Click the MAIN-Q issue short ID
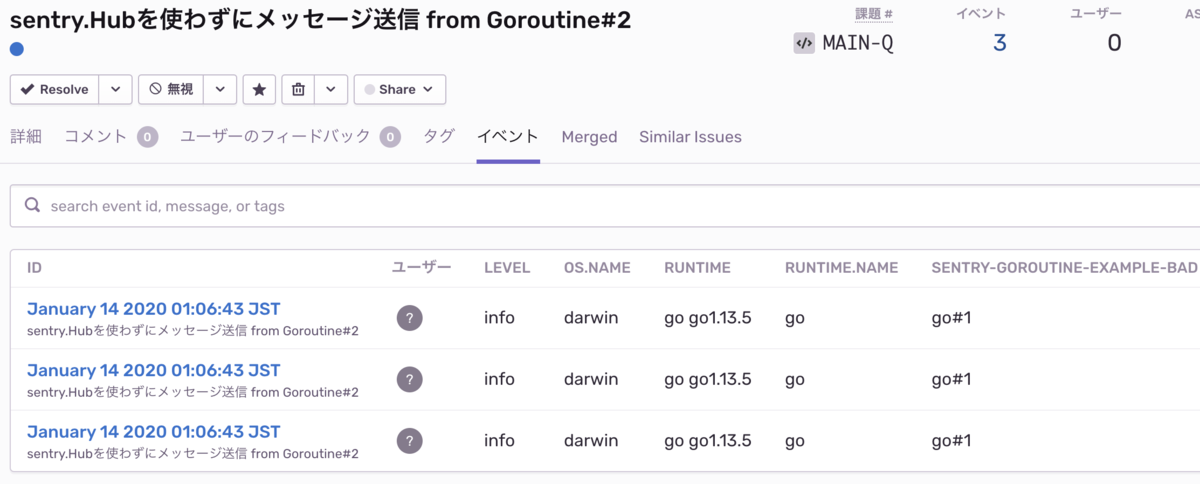Screen dimensions: 1200x484 tap(858, 43)
